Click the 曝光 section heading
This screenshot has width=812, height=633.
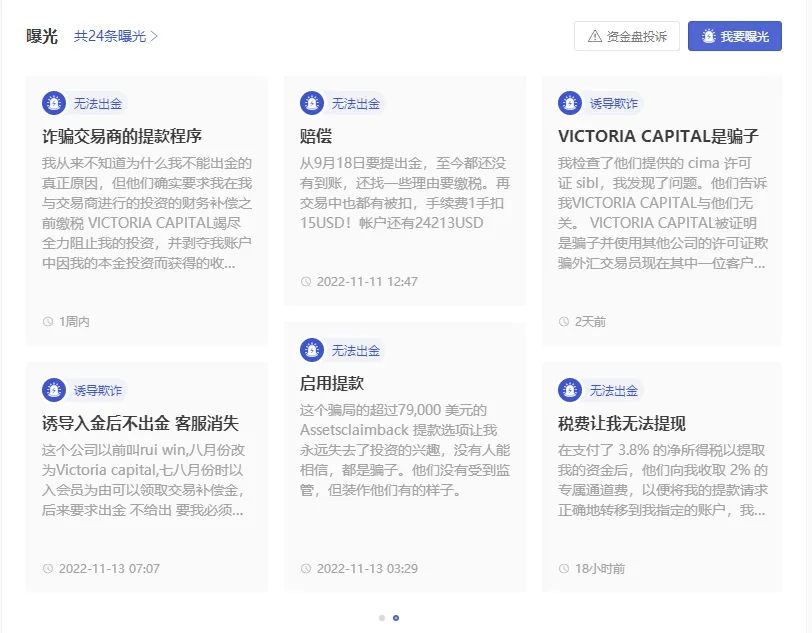pyautogui.click(x=42, y=36)
